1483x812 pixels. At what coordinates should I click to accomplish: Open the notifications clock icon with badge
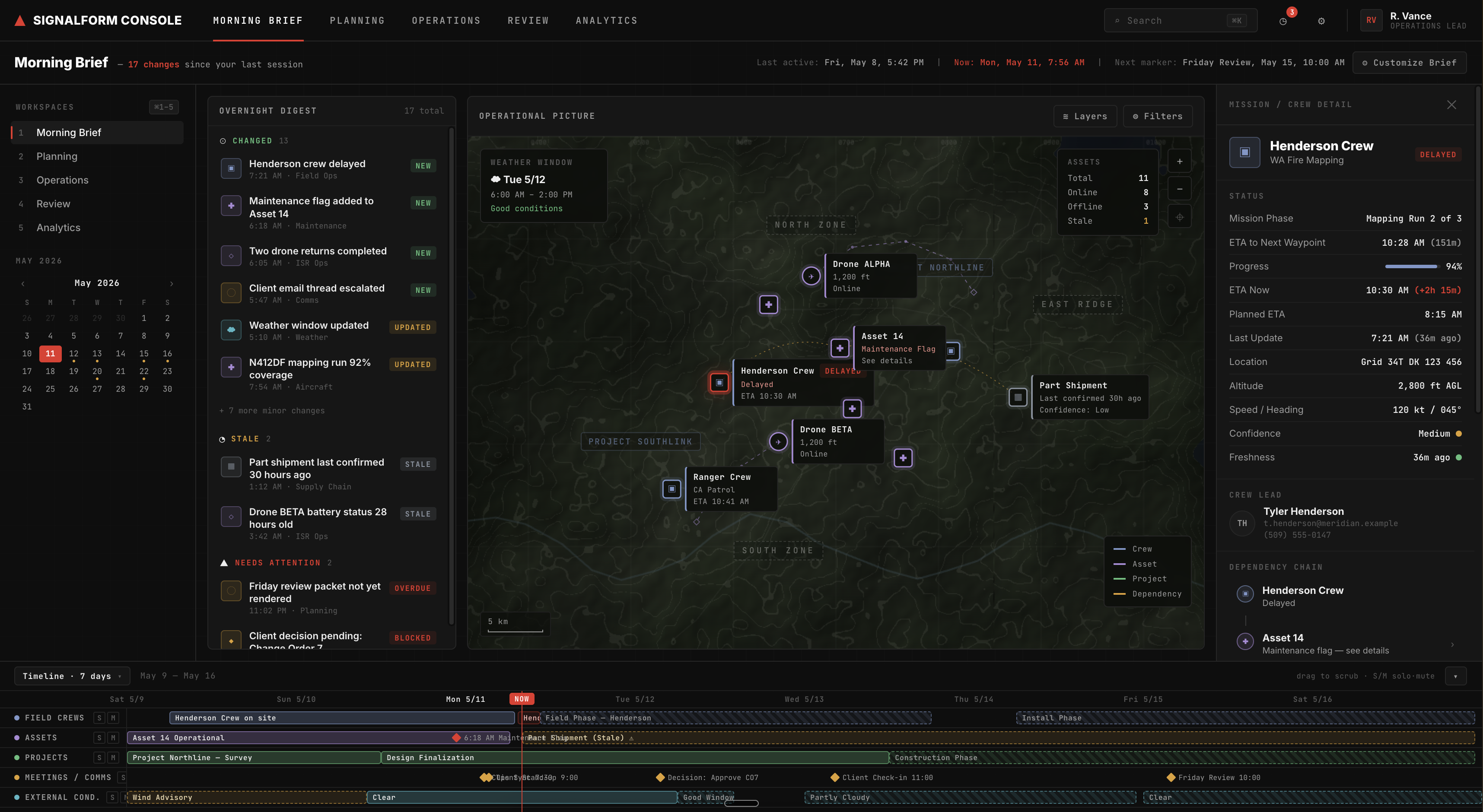tap(1283, 21)
